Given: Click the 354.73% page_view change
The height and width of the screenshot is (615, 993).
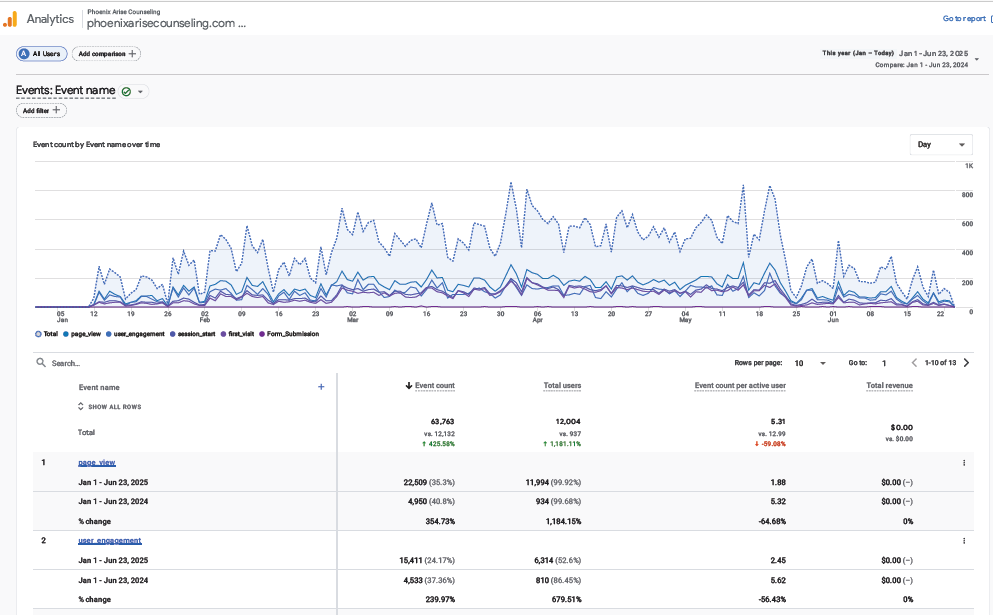Looking at the screenshot, I should click(440, 522).
